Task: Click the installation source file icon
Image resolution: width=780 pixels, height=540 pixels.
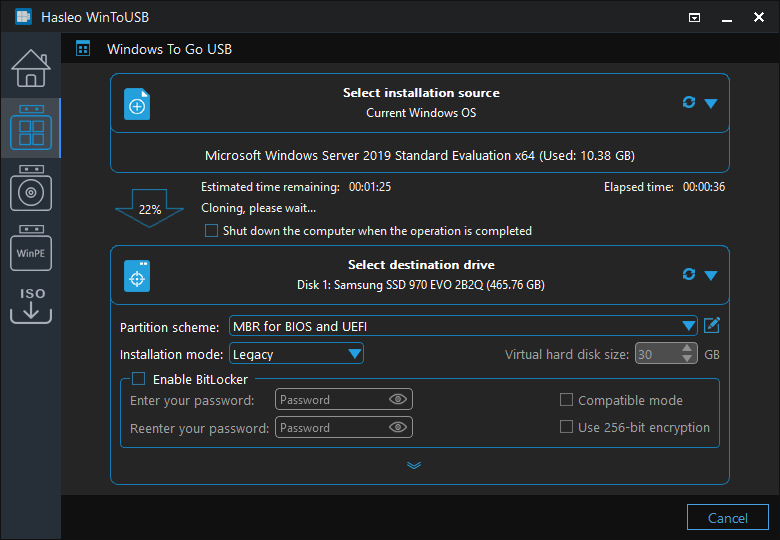Action: tap(137, 104)
